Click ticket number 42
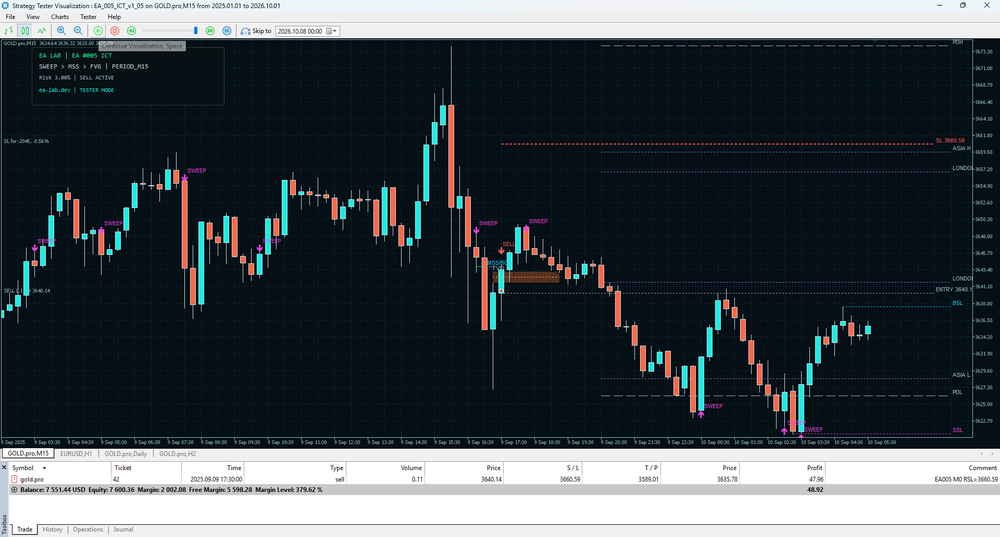 (116, 479)
